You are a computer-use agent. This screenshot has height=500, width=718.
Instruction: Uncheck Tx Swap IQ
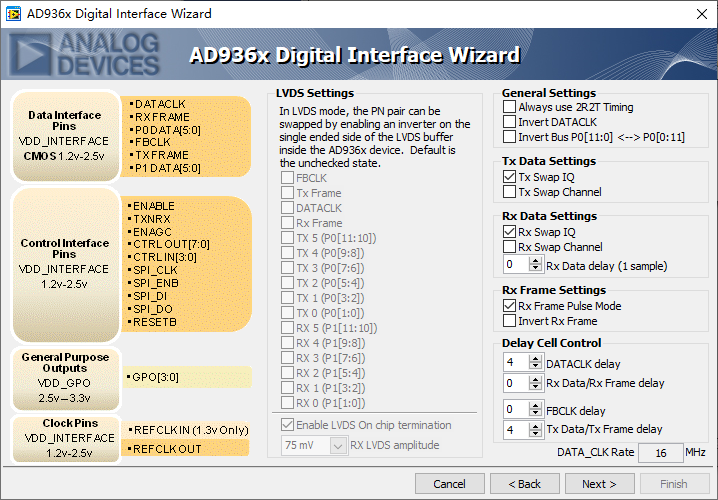[x=509, y=177]
